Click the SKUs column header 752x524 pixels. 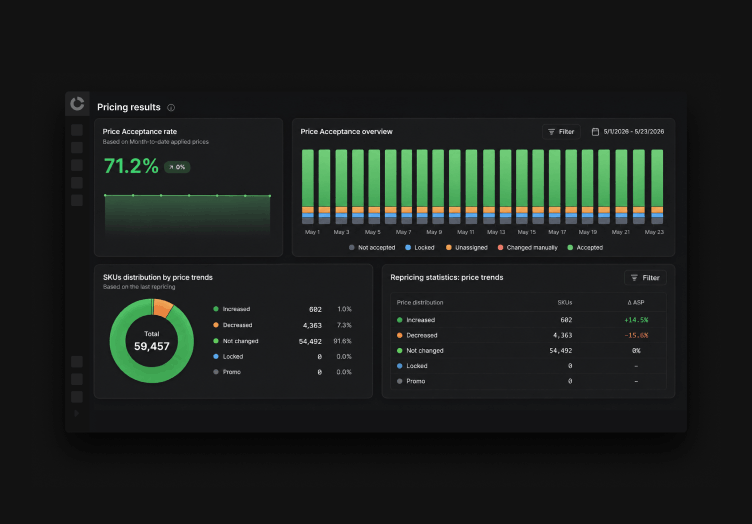coord(564,303)
